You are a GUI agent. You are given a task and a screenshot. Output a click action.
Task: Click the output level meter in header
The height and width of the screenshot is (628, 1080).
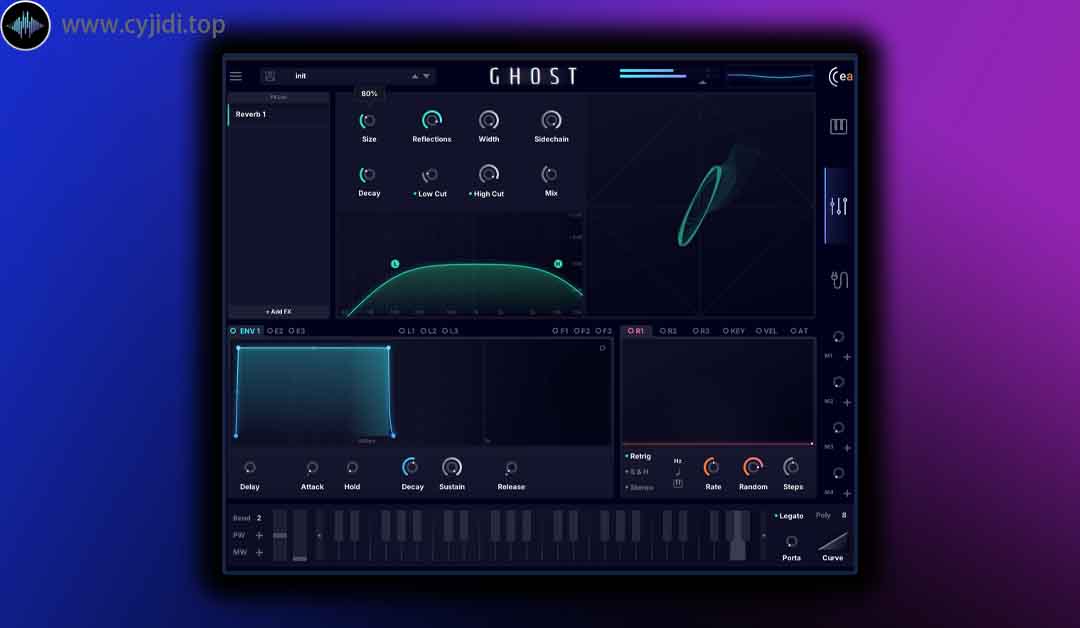click(x=653, y=73)
